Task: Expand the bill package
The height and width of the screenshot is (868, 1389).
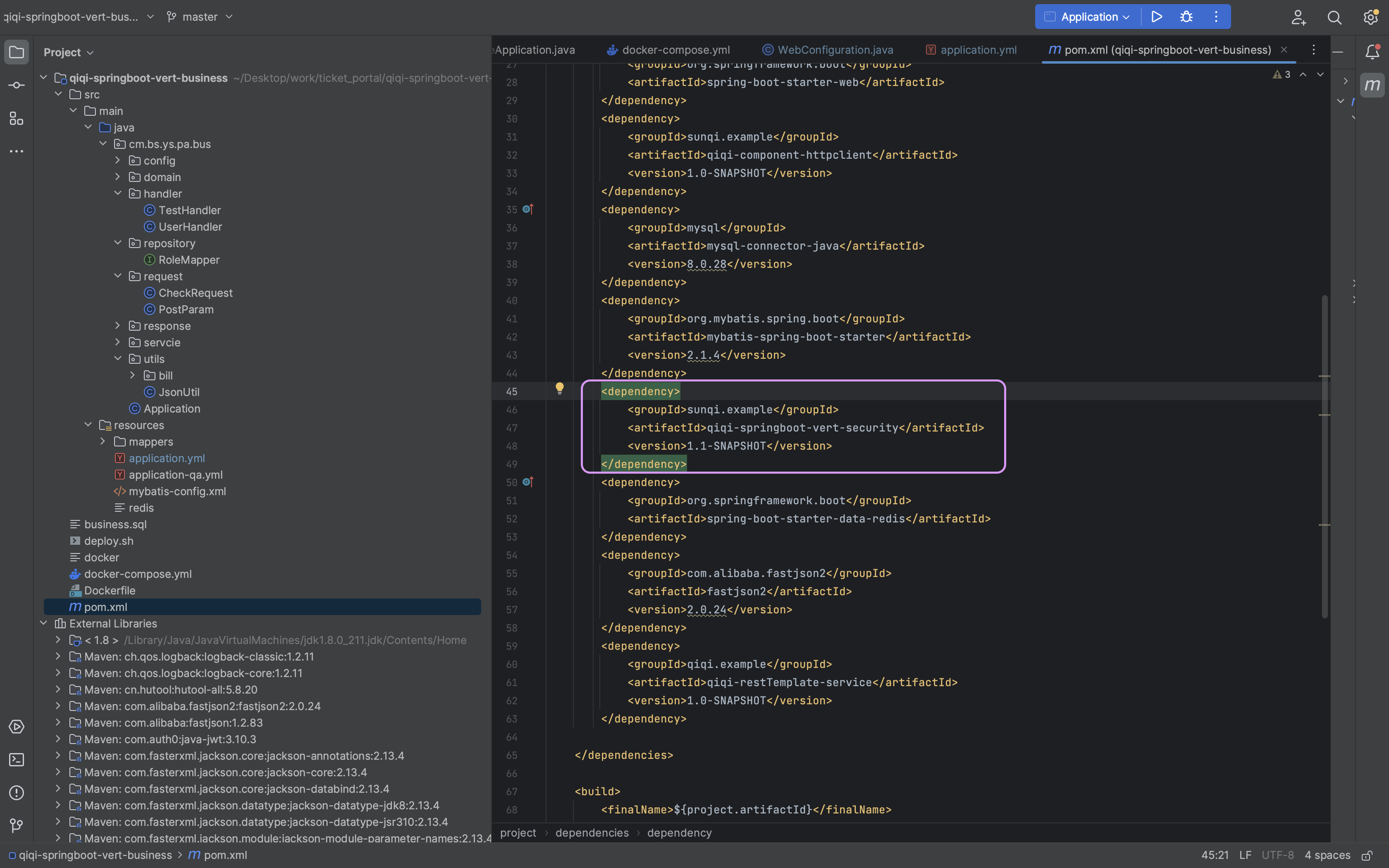Action: tap(133, 375)
